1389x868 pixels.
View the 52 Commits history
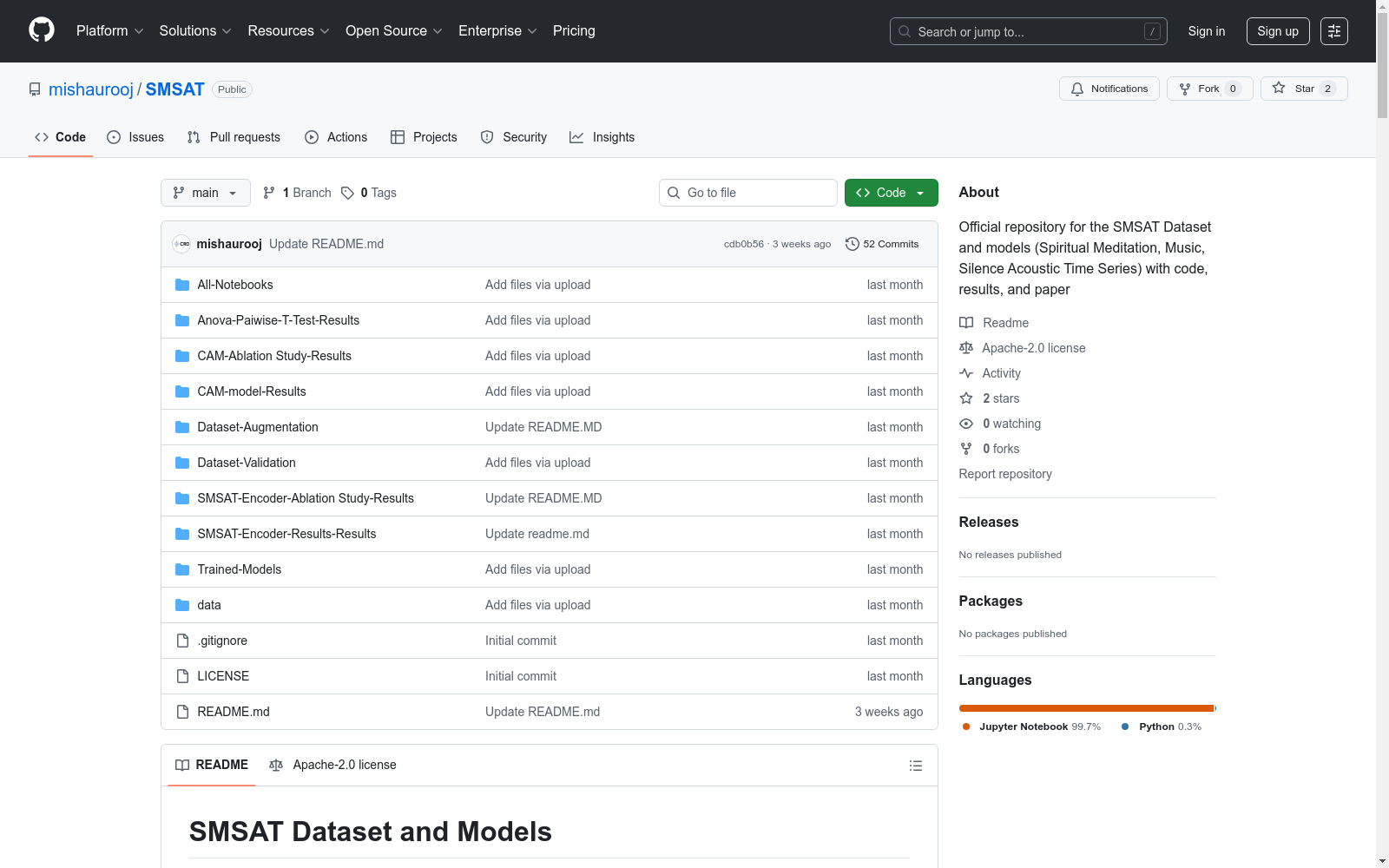pos(882,244)
